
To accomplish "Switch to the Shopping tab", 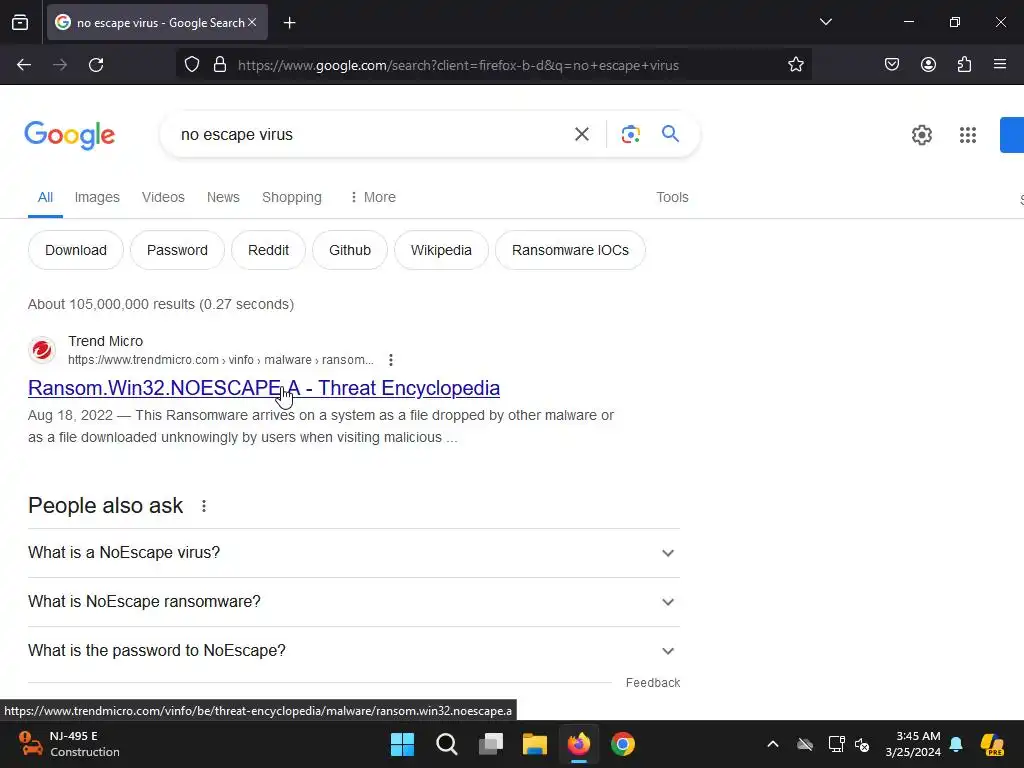I will (x=292, y=197).
